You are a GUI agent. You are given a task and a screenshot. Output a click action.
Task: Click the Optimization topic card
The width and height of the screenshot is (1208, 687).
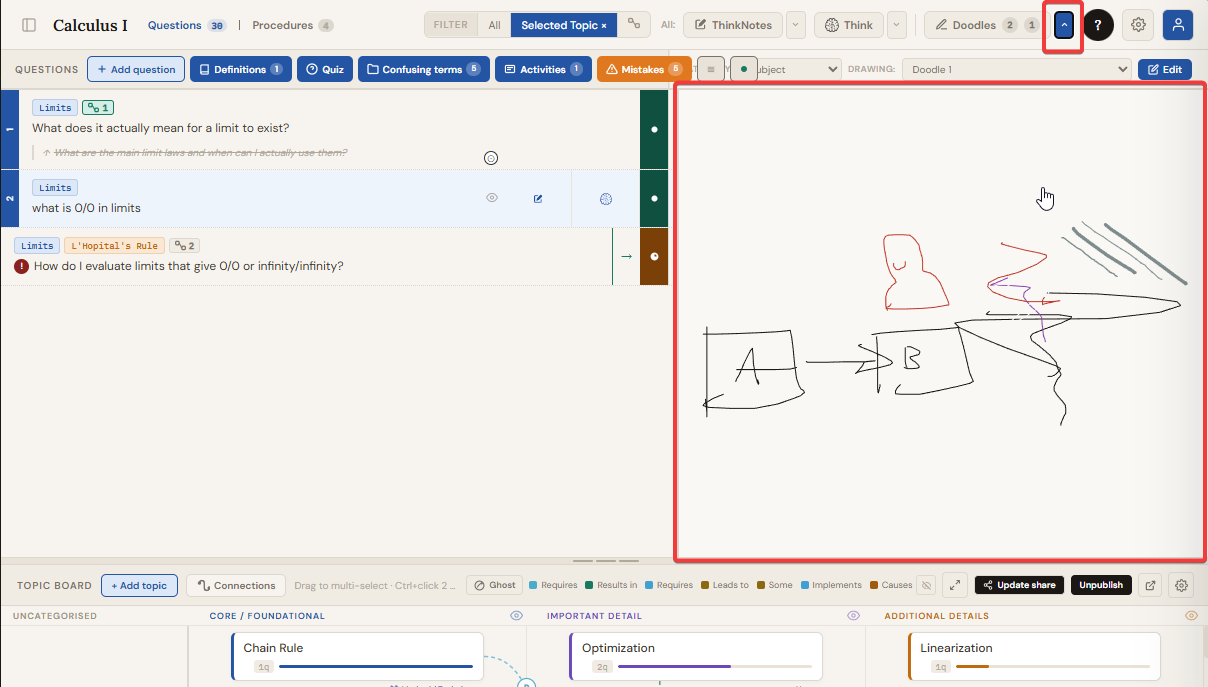(695, 656)
